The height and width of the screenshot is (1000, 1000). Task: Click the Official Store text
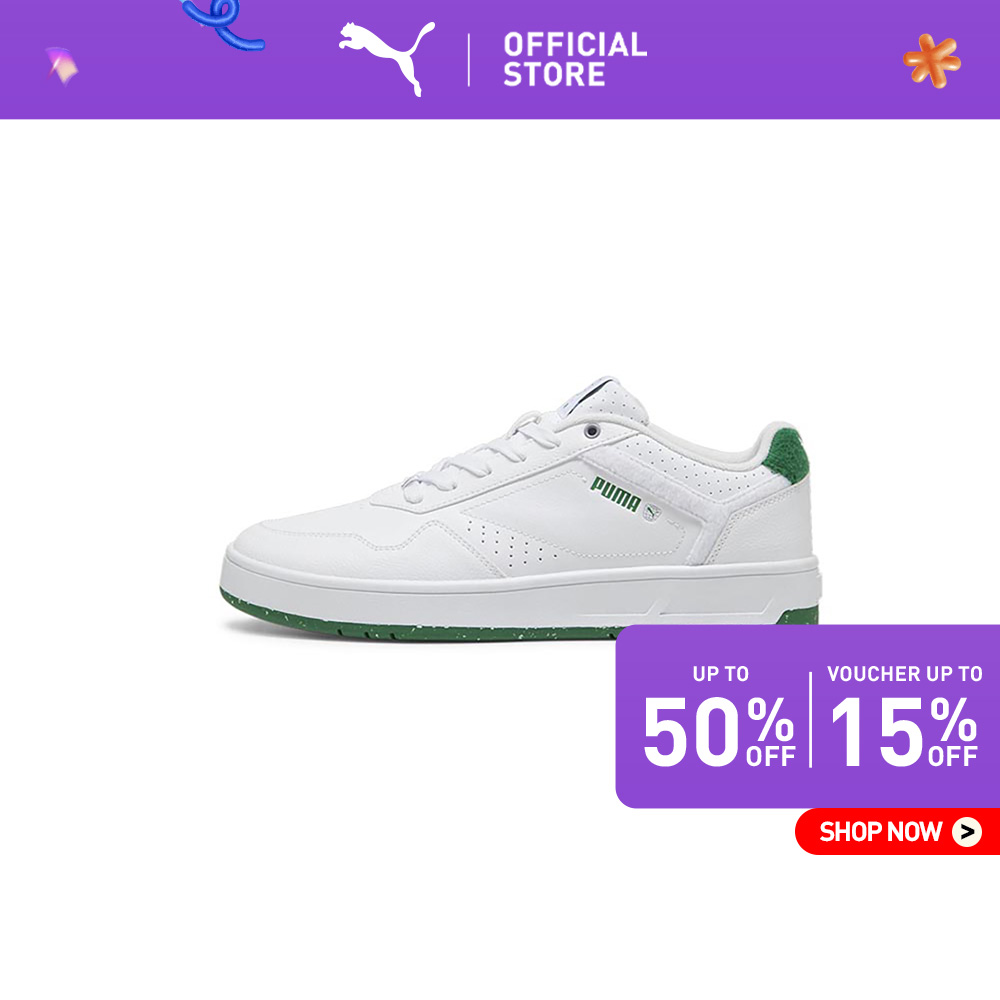pyautogui.click(x=575, y=60)
